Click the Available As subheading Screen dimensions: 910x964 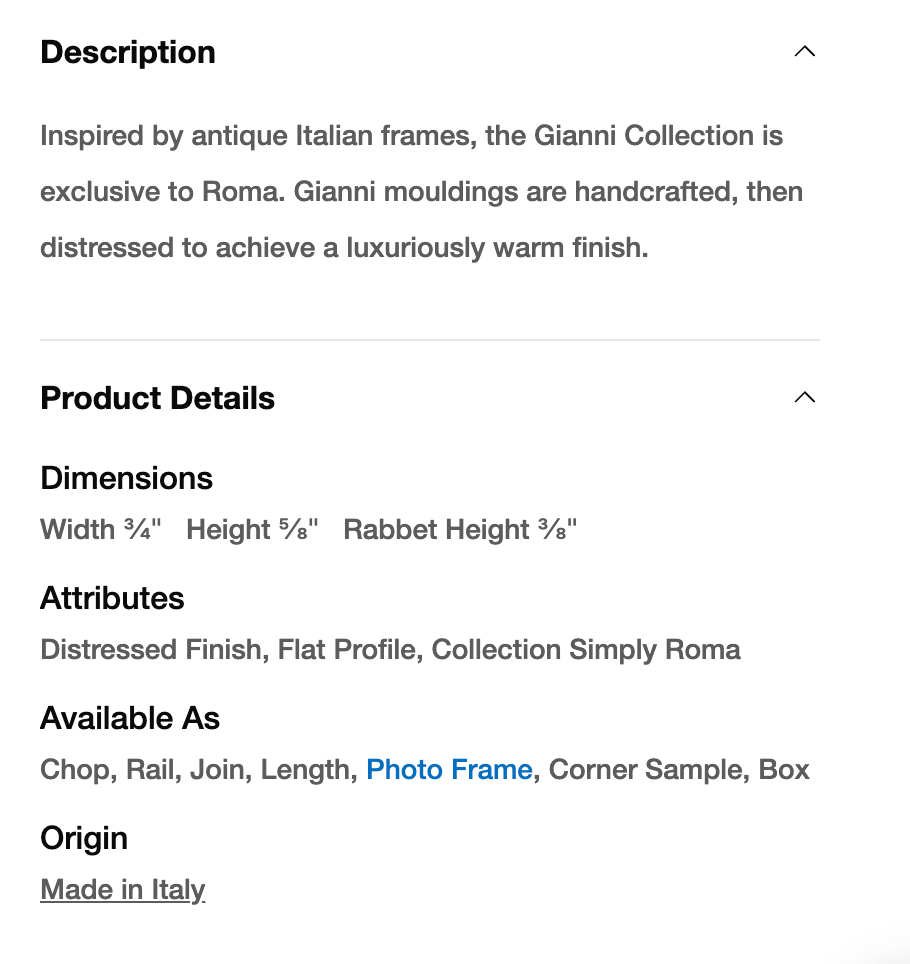coord(130,718)
